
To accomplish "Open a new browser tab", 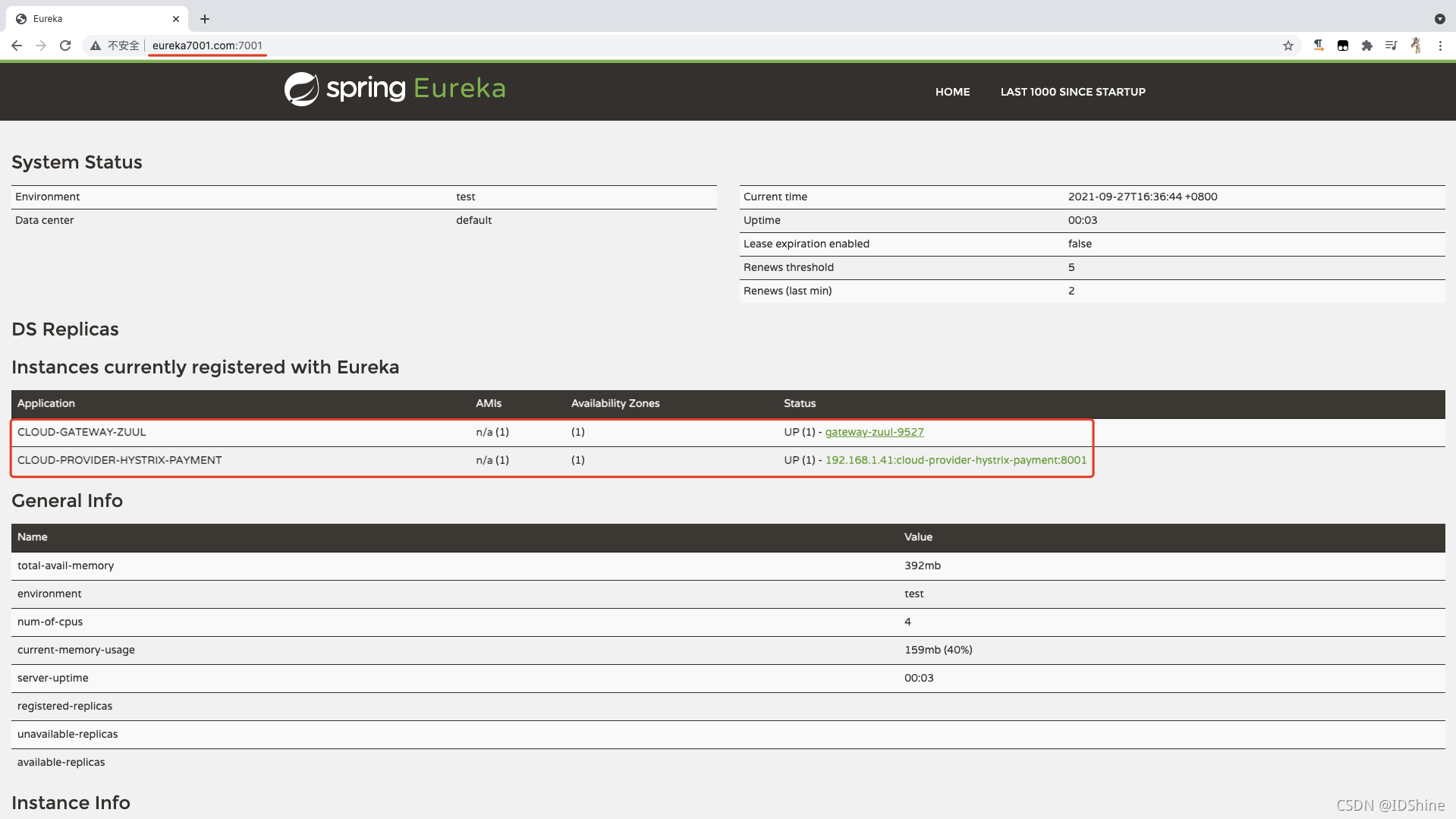I will (x=205, y=19).
